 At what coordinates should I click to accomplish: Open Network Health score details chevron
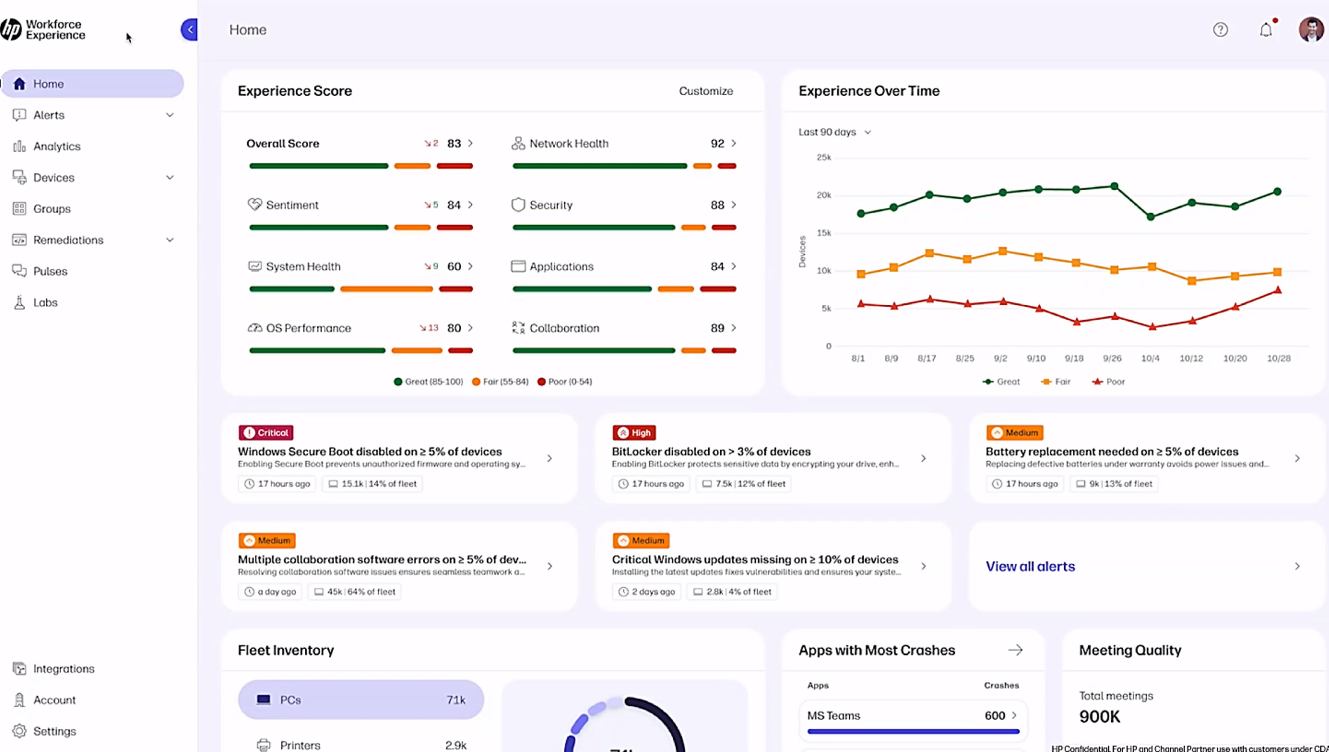click(x=733, y=143)
